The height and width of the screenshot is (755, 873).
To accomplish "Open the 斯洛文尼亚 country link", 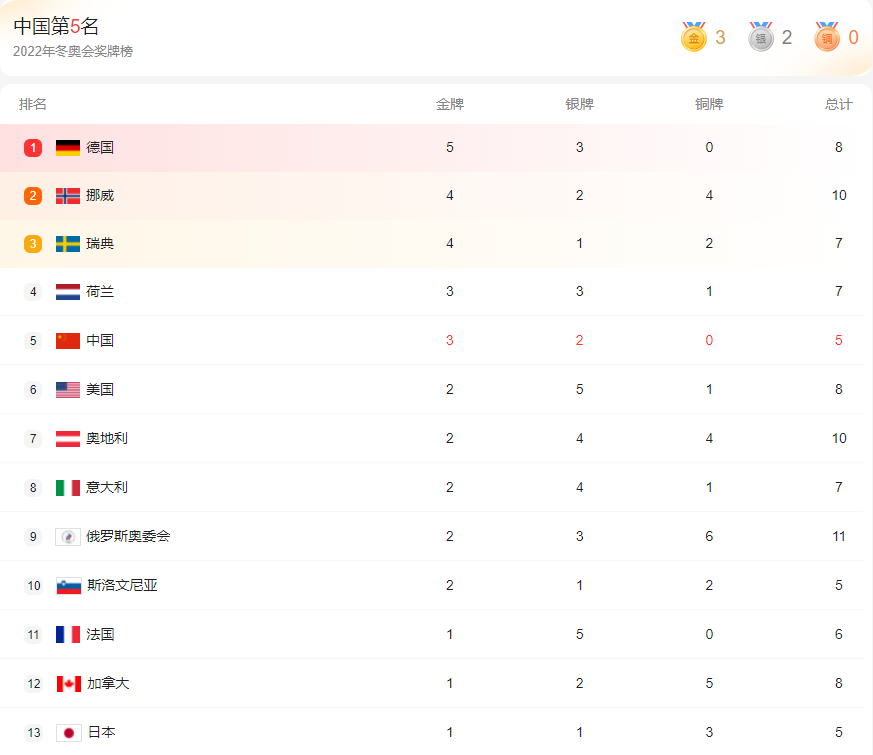I will 122,585.
